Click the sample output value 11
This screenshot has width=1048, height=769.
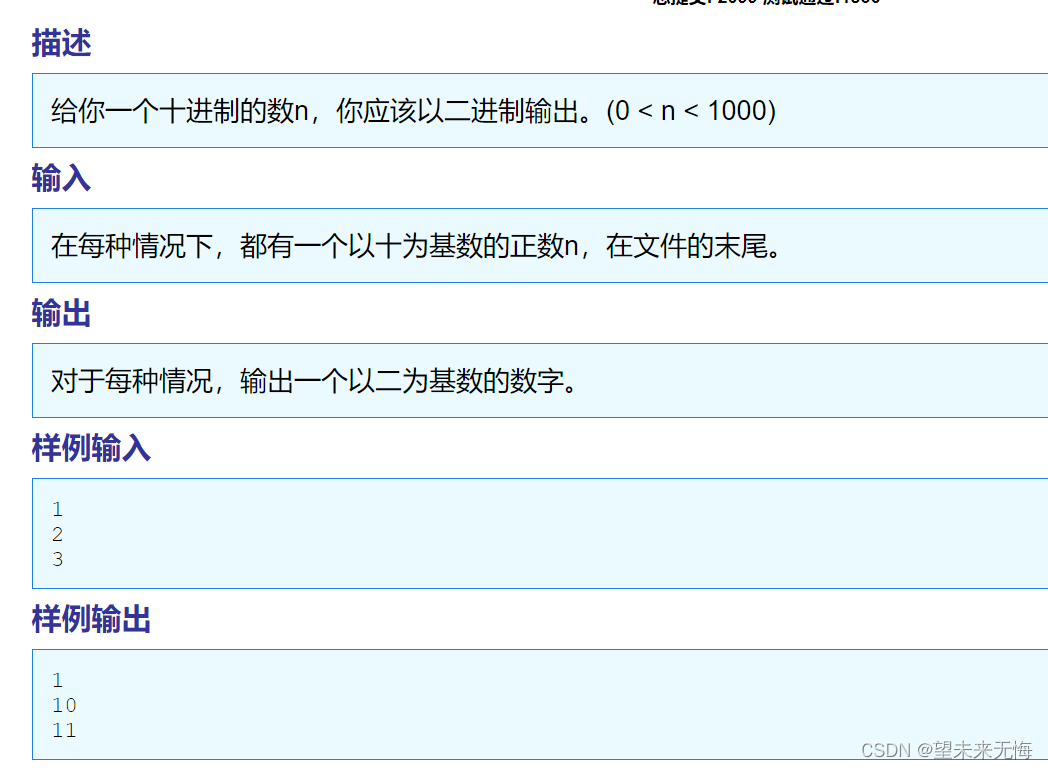tap(62, 730)
